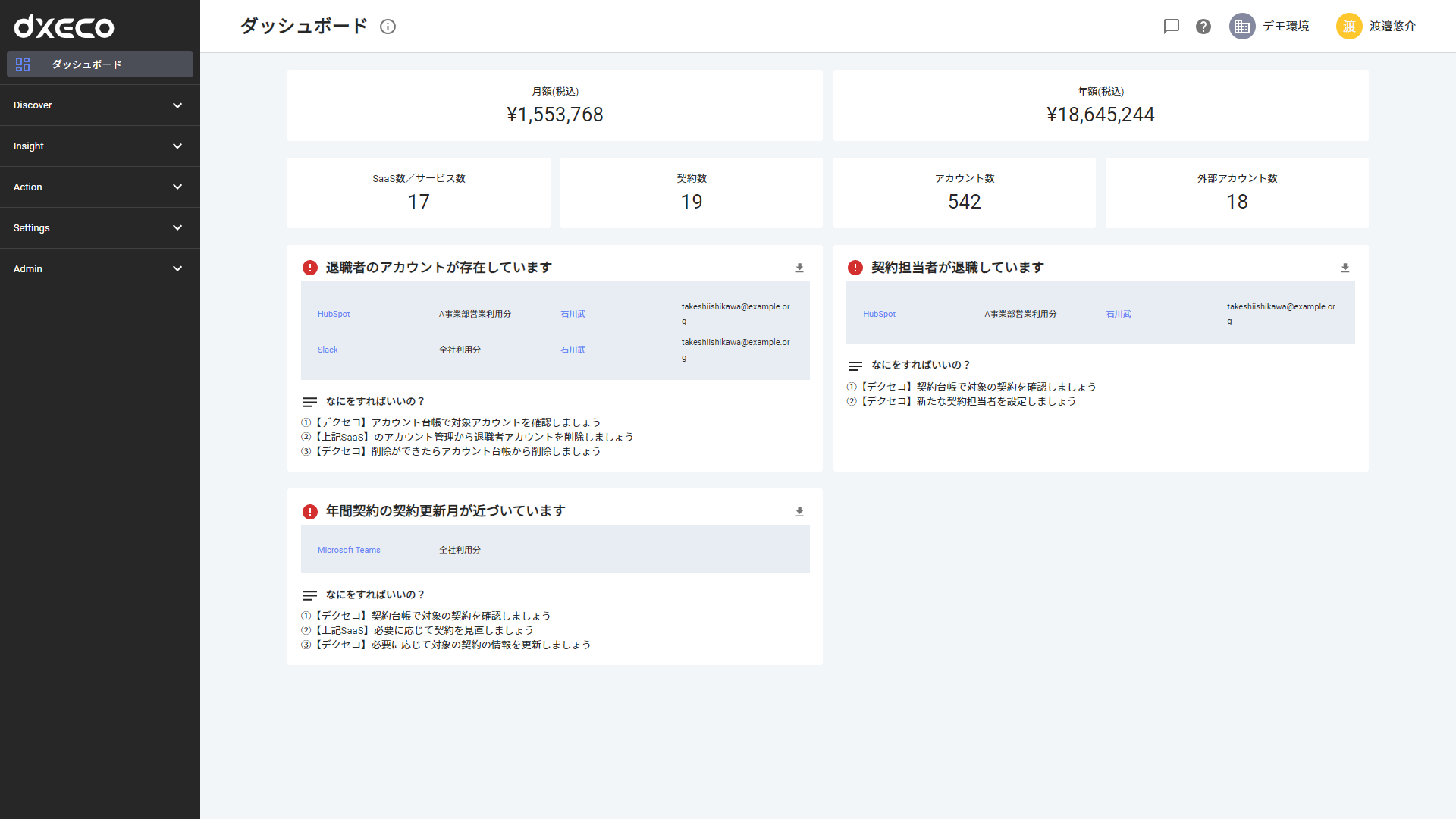Expand the Discover chevron
The height and width of the screenshot is (819, 1456).
177,105
